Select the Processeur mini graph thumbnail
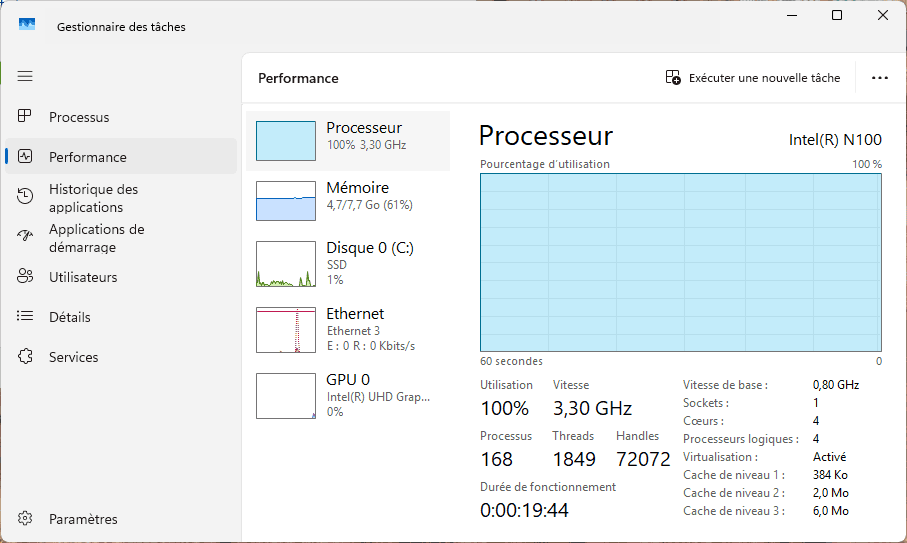This screenshot has width=907, height=543. [x=286, y=141]
